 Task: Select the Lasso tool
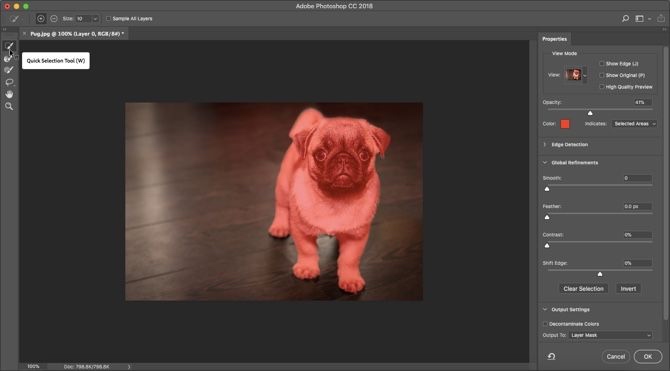(x=9, y=82)
